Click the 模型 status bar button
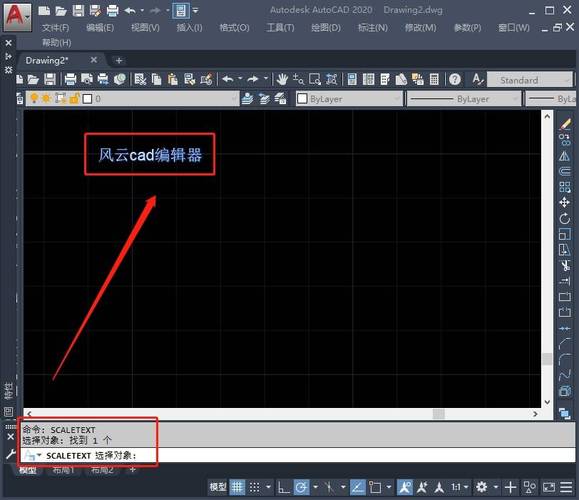Screen dimensions: 579x500 pyautogui.click(x=218, y=487)
